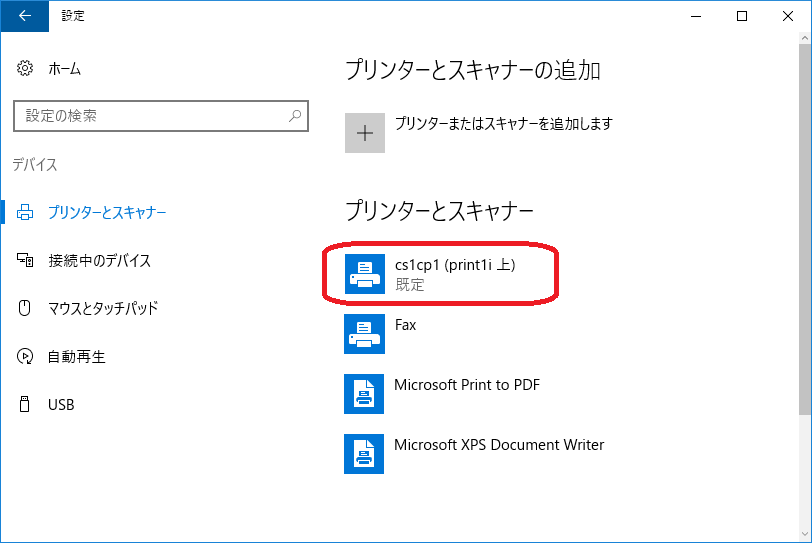Open Home via the gear icon
Screen dimensions: 812x543
coord(25,68)
